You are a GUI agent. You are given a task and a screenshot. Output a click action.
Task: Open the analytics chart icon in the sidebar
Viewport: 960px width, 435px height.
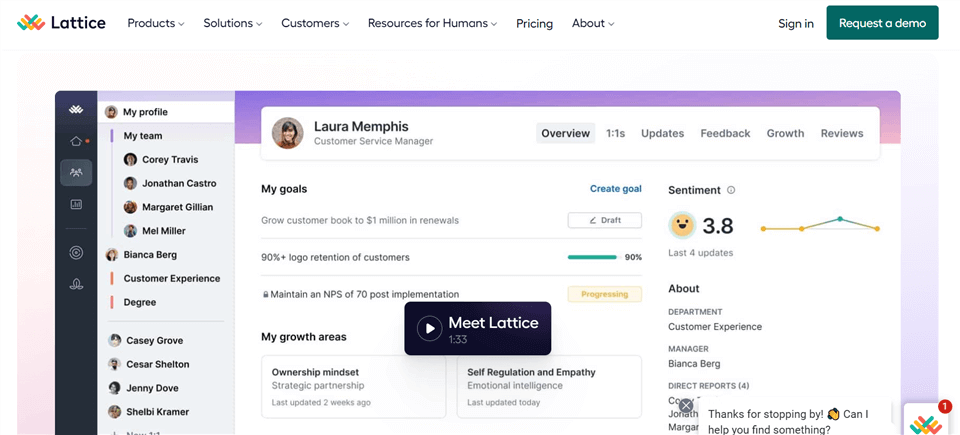point(76,204)
